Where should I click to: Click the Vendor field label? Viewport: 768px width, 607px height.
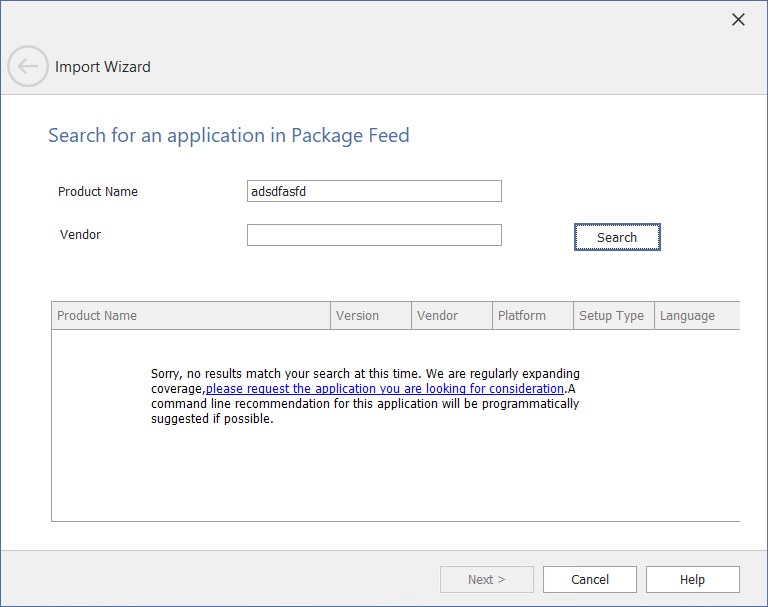(x=80, y=235)
